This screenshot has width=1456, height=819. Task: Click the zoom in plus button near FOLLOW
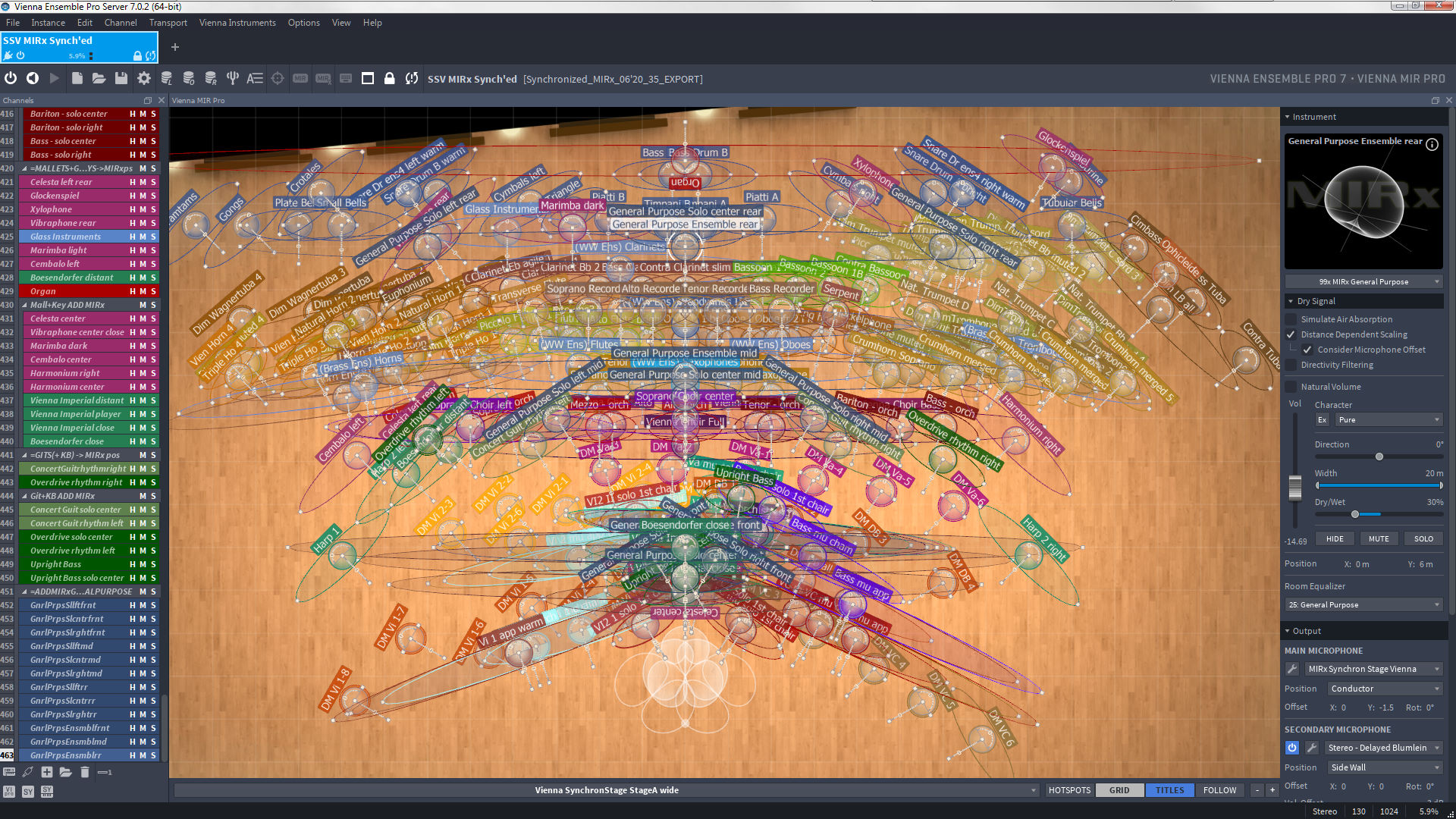point(1272,790)
